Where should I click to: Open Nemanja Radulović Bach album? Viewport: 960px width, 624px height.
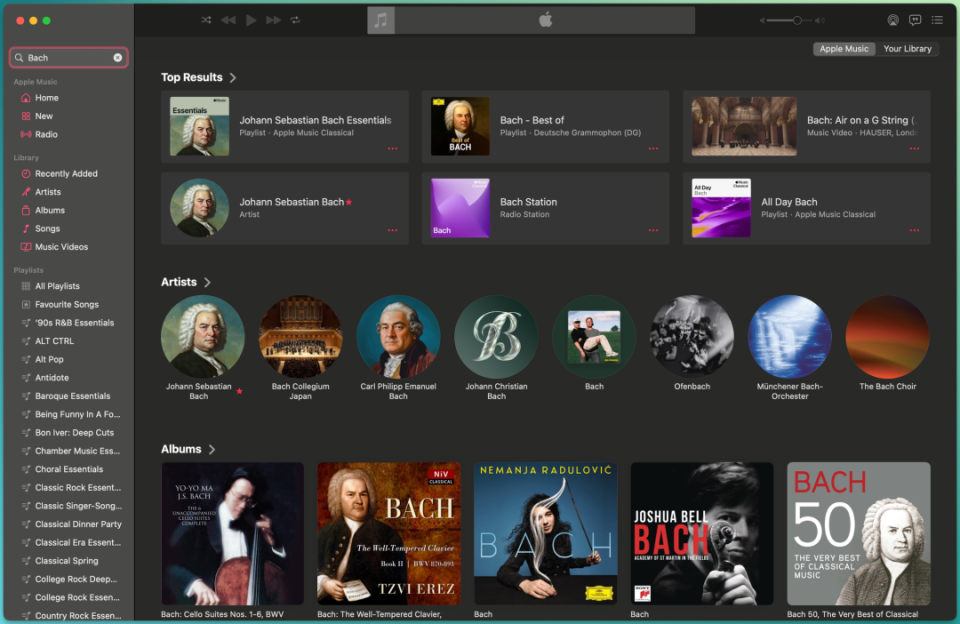pos(546,534)
